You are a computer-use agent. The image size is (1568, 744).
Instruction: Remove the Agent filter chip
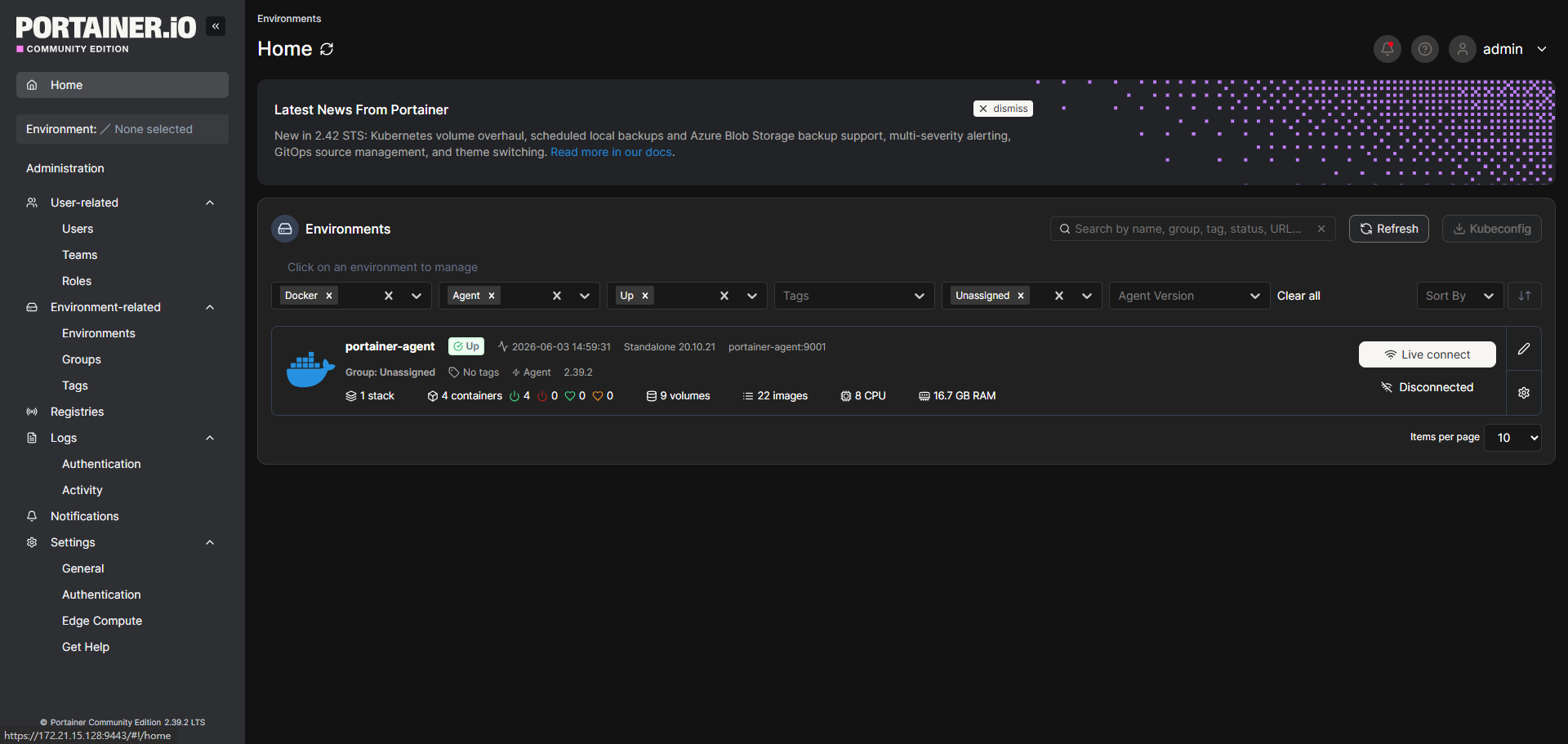pyautogui.click(x=492, y=296)
